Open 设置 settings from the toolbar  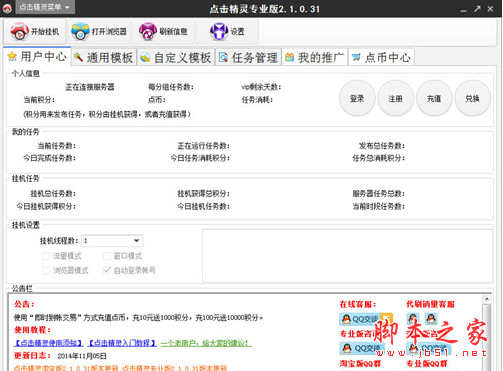coord(228,32)
